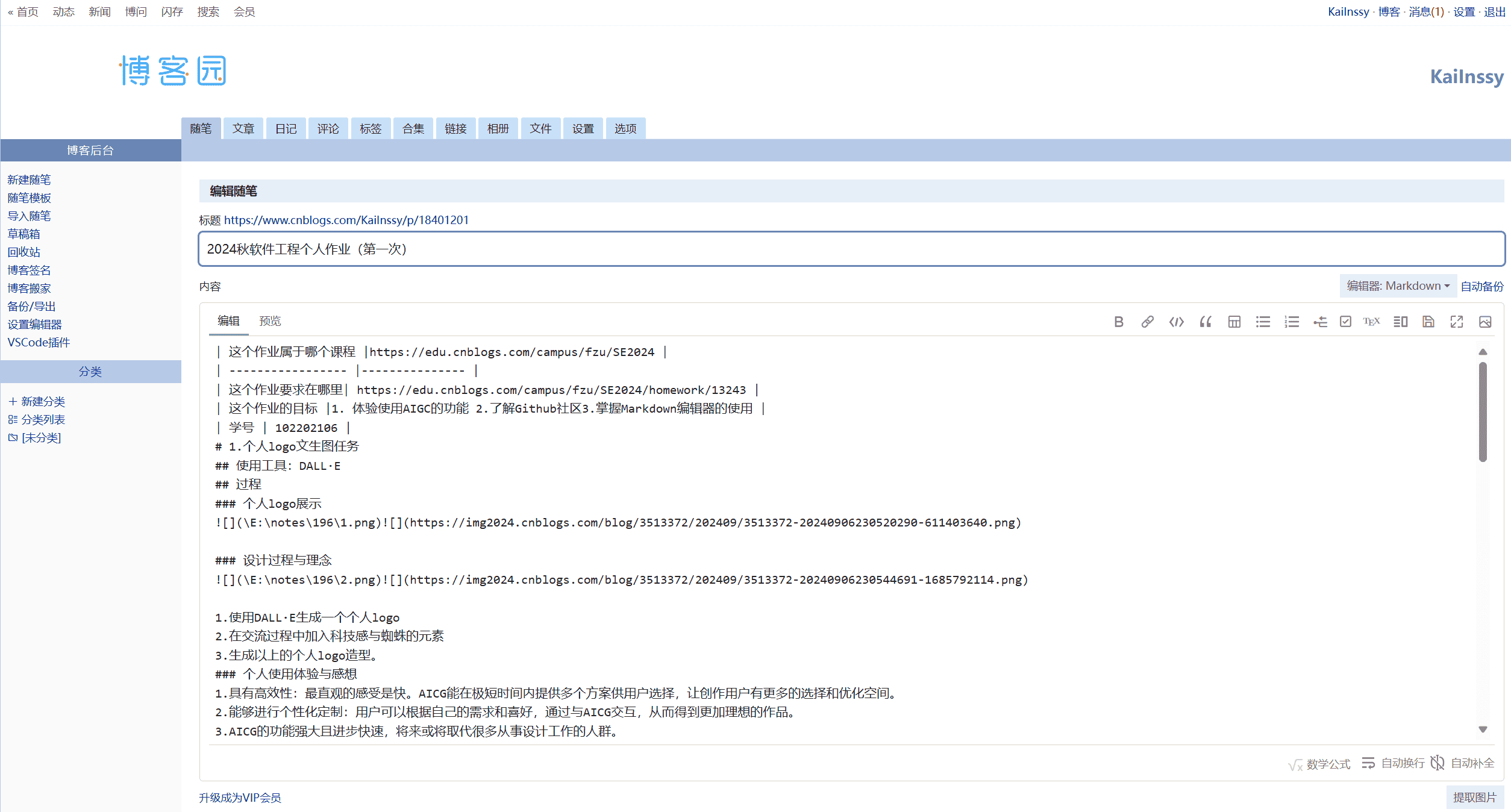The height and width of the screenshot is (812, 1511).
Task: Upload an image with the picture icon
Action: [x=1484, y=322]
